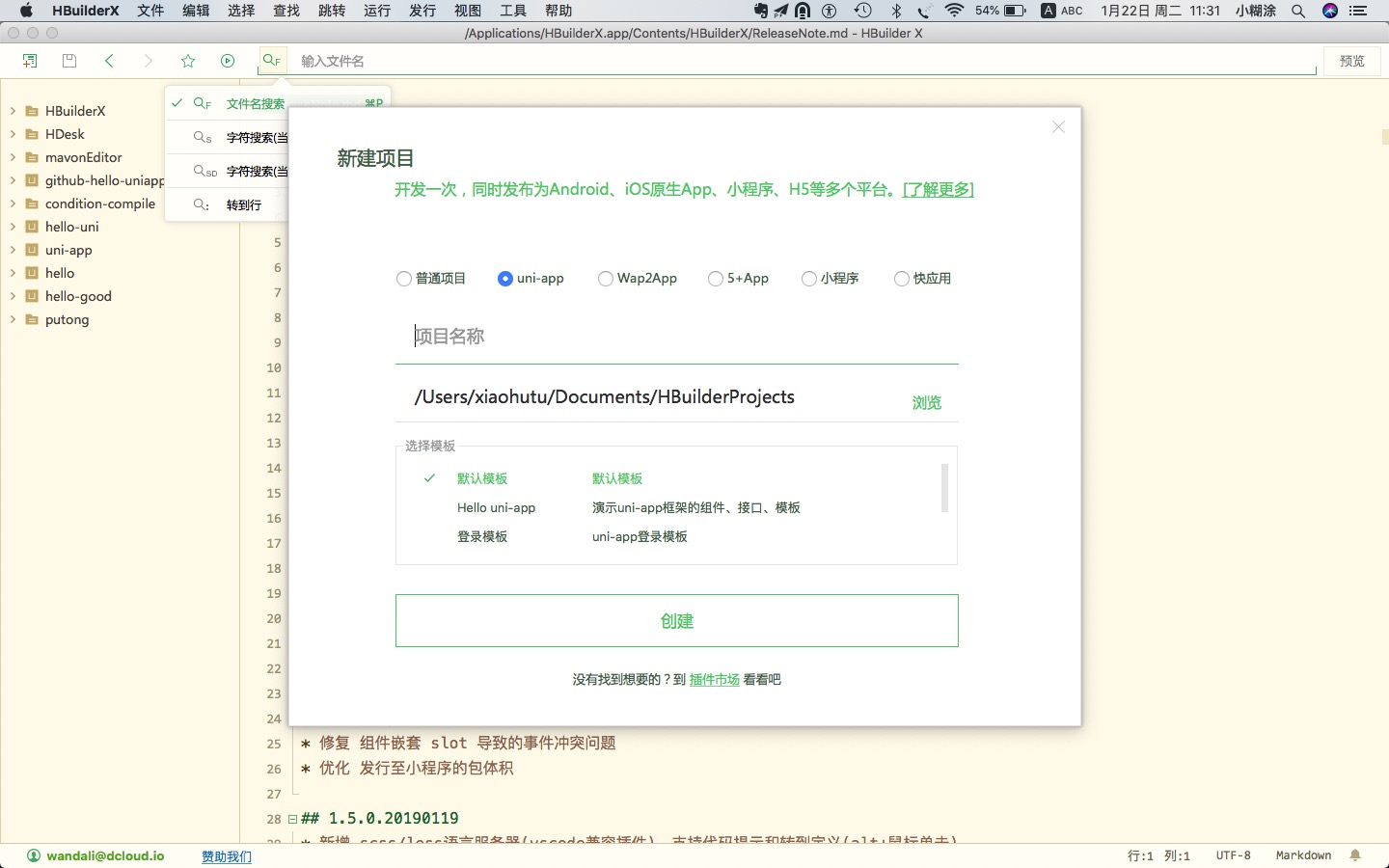Image resolution: width=1389 pixels, height=868 pixels.
Task: Click the run play icon in toolbar
Action: click(228, 61)
